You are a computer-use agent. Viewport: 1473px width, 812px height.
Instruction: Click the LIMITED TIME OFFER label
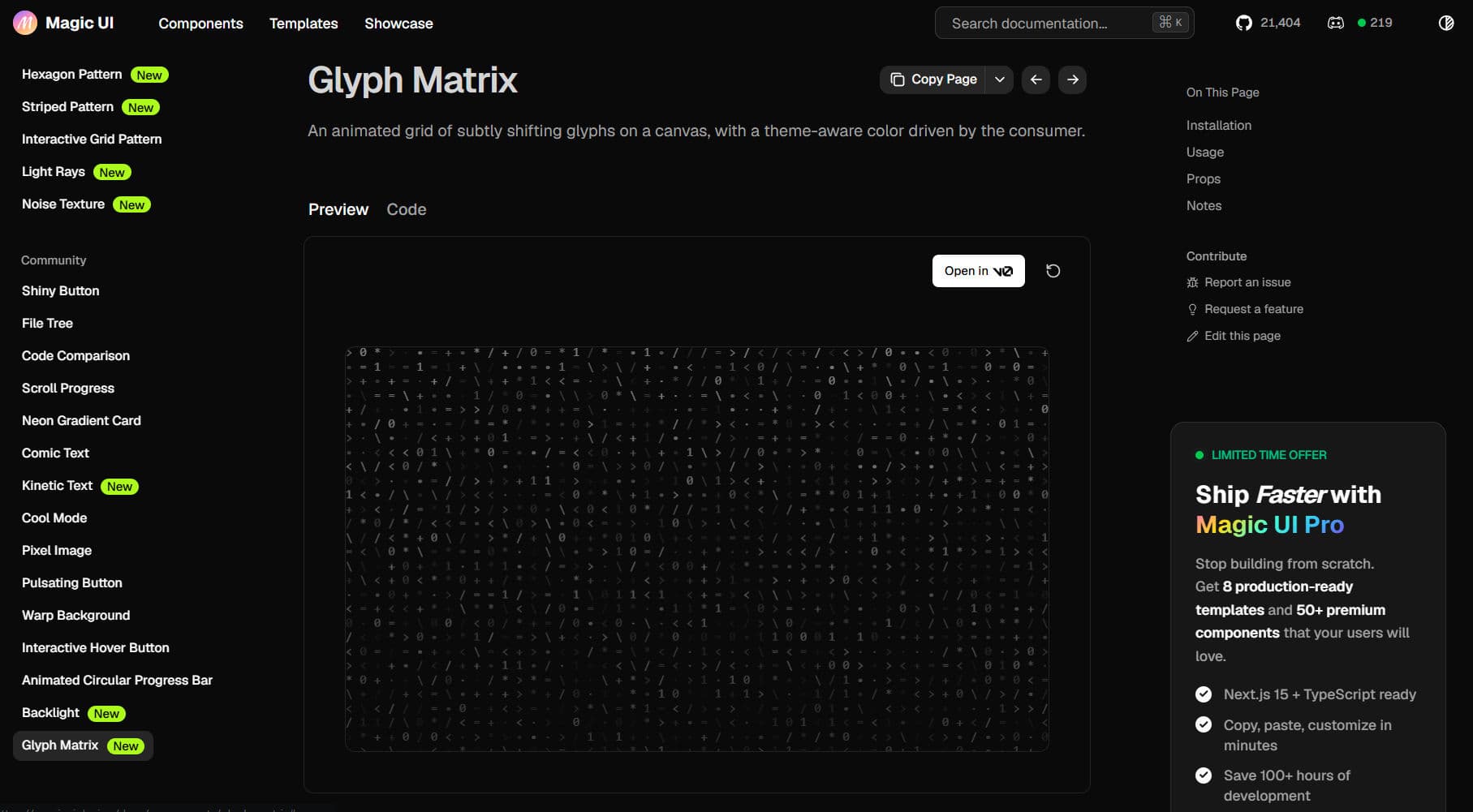[x=1268, y=455]
